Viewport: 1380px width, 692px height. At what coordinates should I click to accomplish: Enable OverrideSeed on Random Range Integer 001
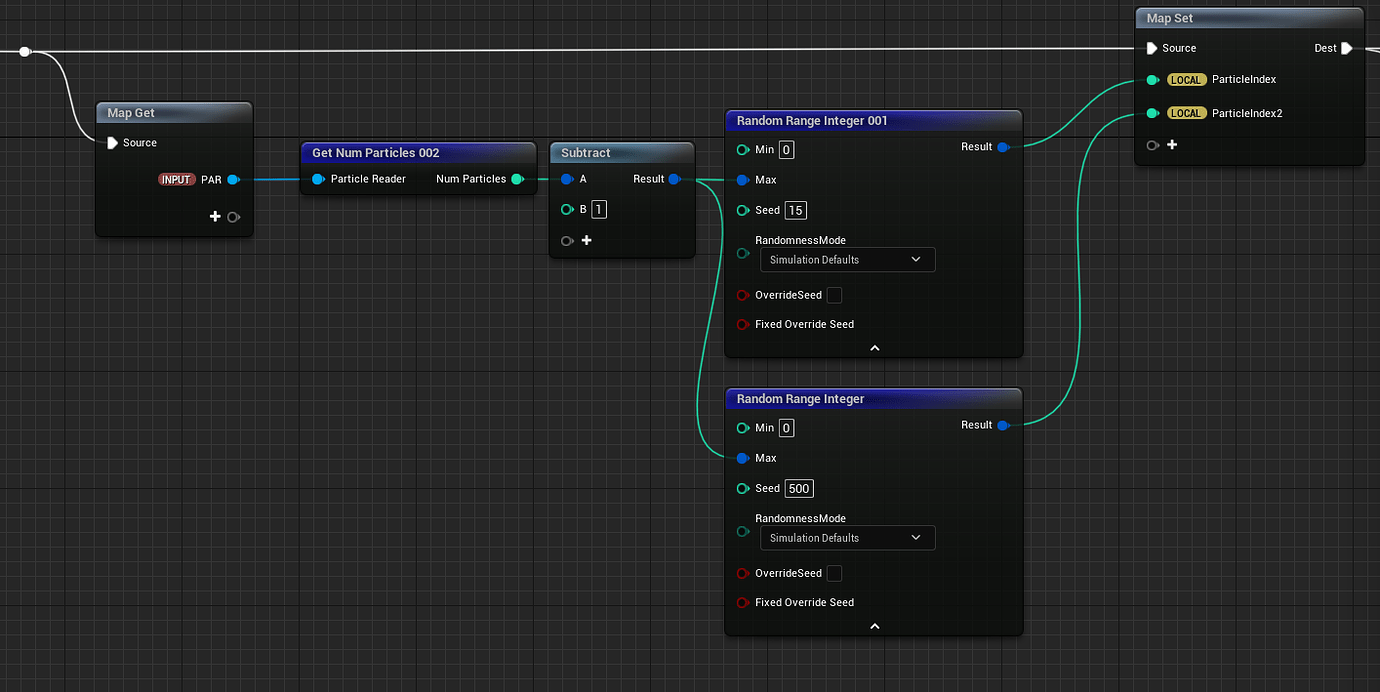coord(834,294)
